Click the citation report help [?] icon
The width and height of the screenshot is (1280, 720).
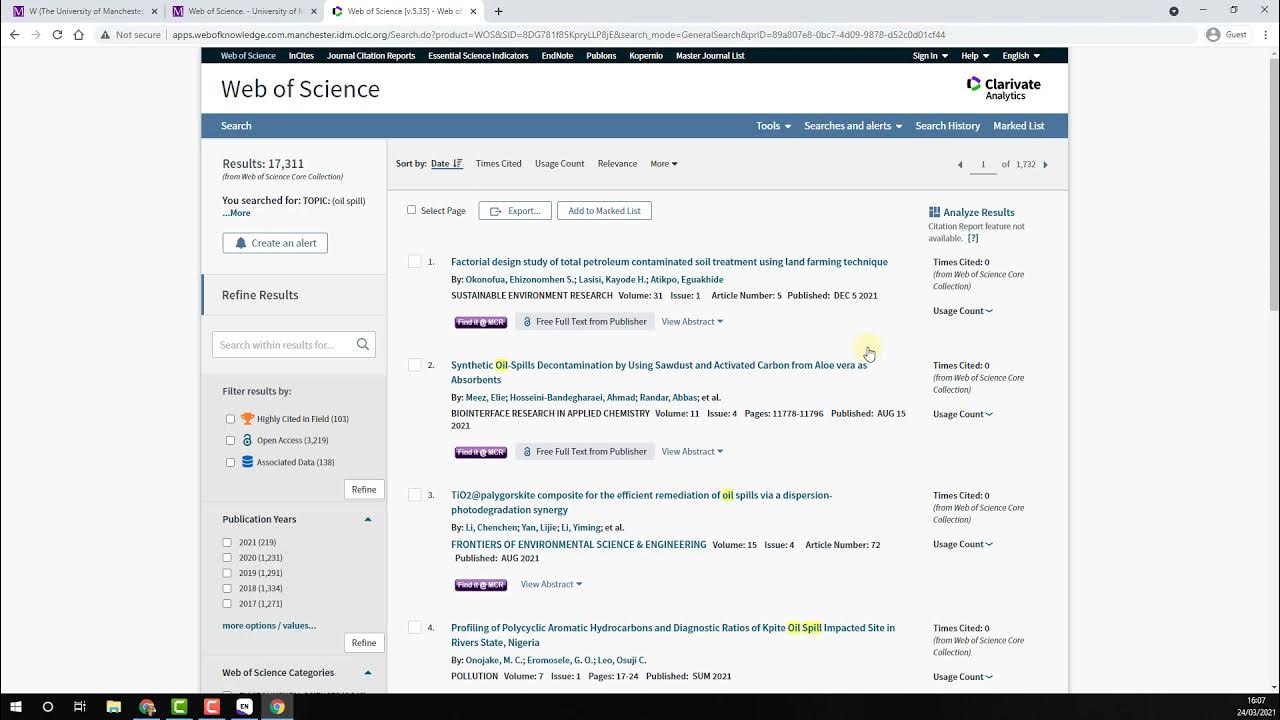(x=973, y=238)
